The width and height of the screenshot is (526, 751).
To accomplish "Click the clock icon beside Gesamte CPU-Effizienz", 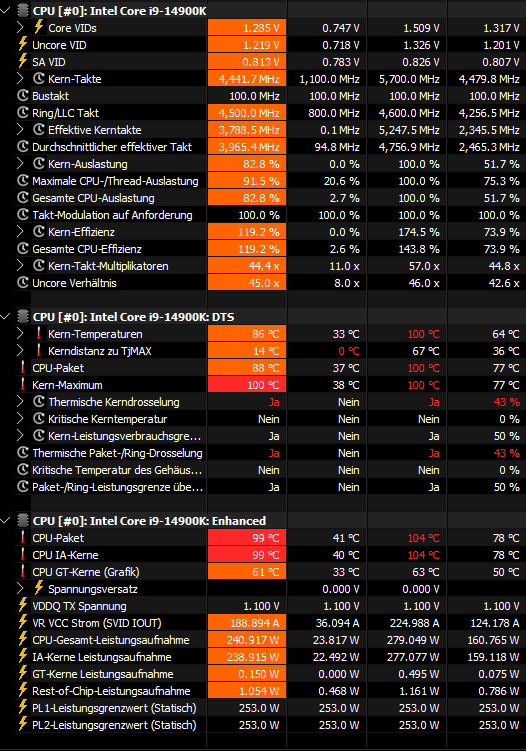I will coord(23,249).
